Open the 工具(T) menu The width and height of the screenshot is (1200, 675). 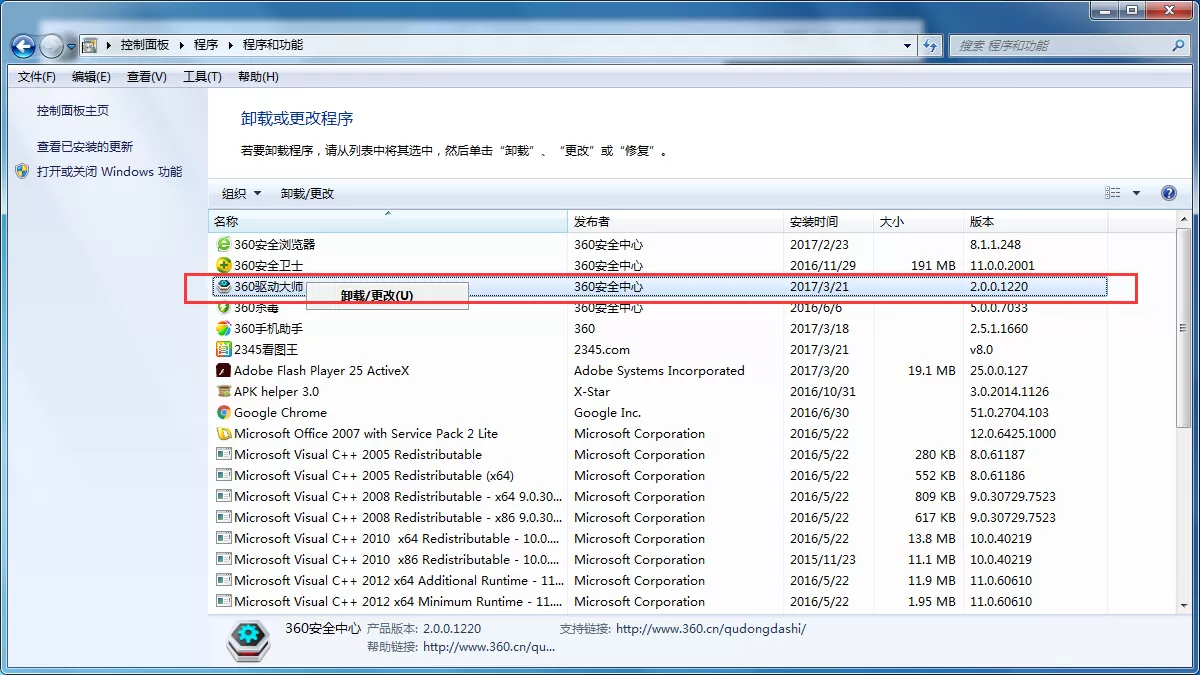(x=202, y=76)
